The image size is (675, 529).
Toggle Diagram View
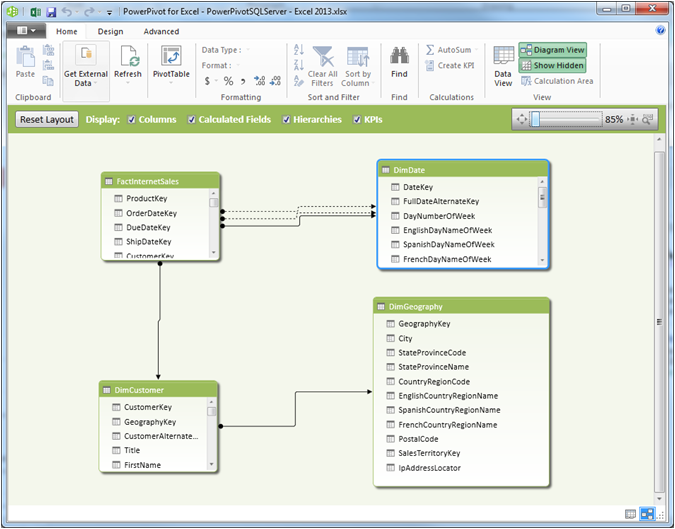(553, 50)
